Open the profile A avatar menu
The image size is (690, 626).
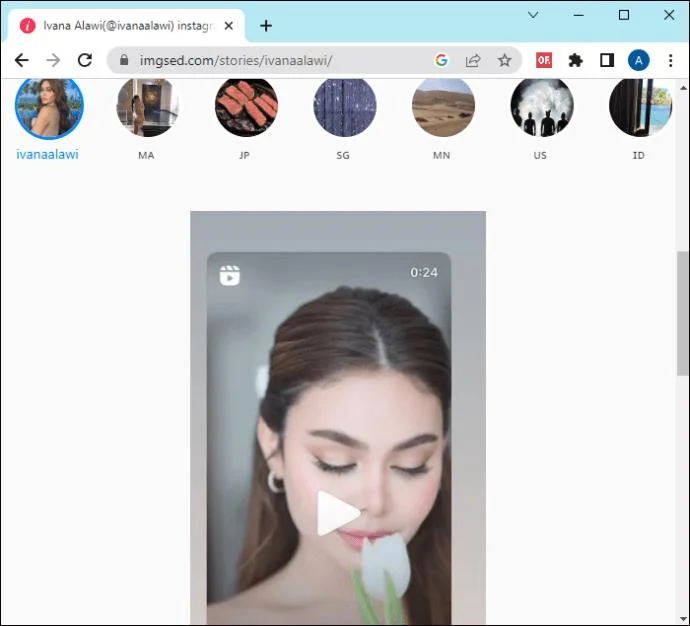[x=639, y=60]
